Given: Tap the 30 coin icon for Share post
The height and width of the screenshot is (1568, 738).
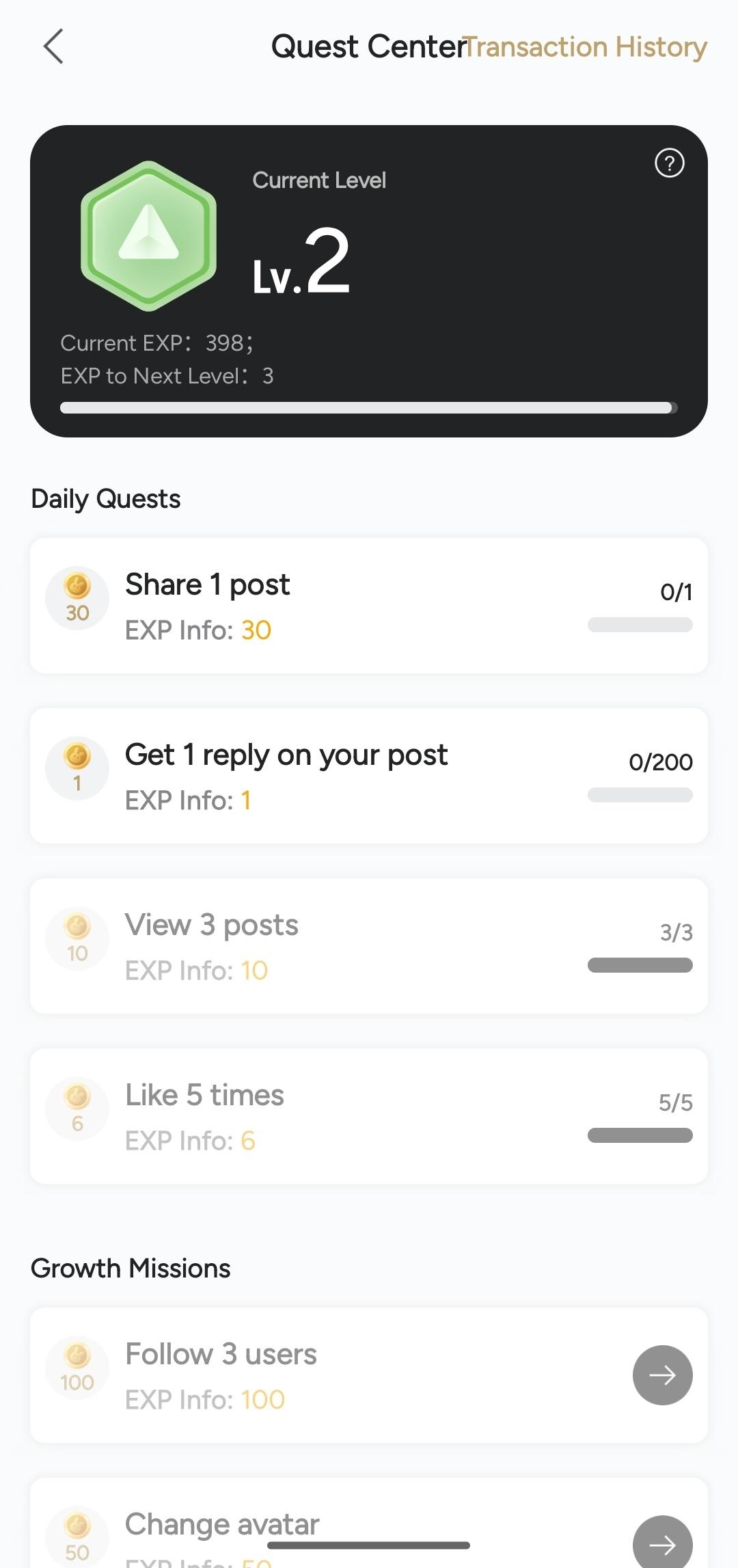Looking at the screenshot, I should coord(77,597).
